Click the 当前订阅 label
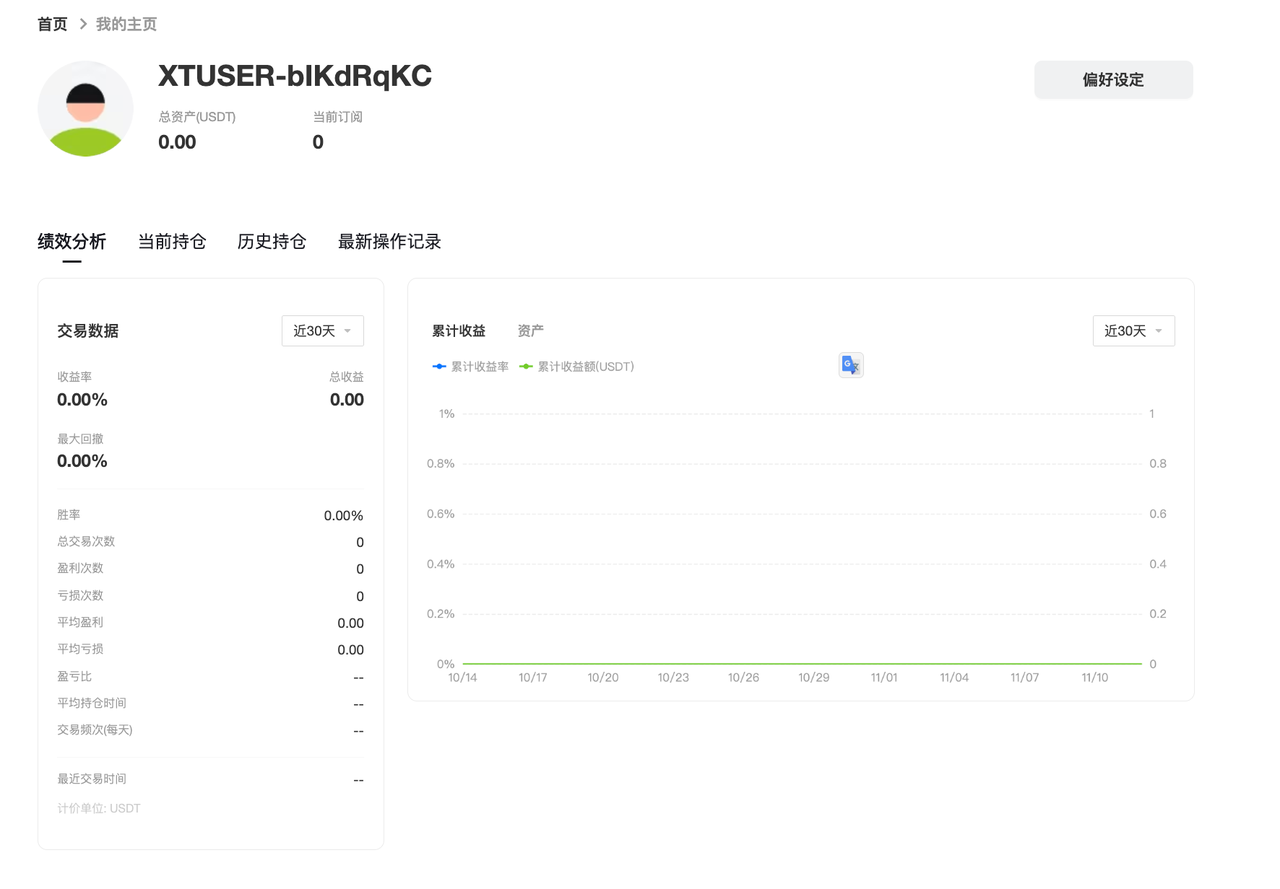1280x889 pixels. coord(337,117)
